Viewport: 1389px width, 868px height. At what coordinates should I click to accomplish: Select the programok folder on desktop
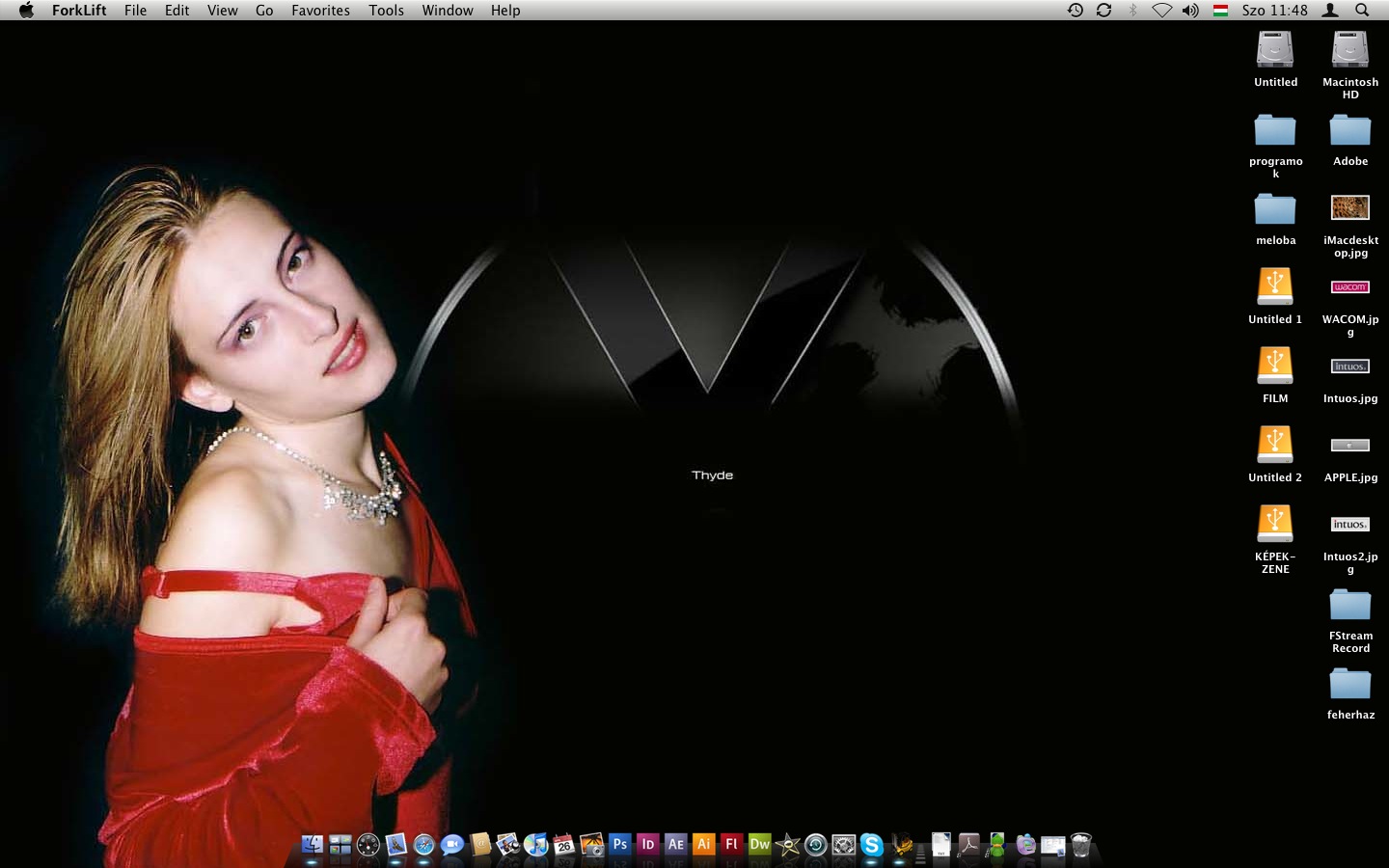coord(1275,130)
